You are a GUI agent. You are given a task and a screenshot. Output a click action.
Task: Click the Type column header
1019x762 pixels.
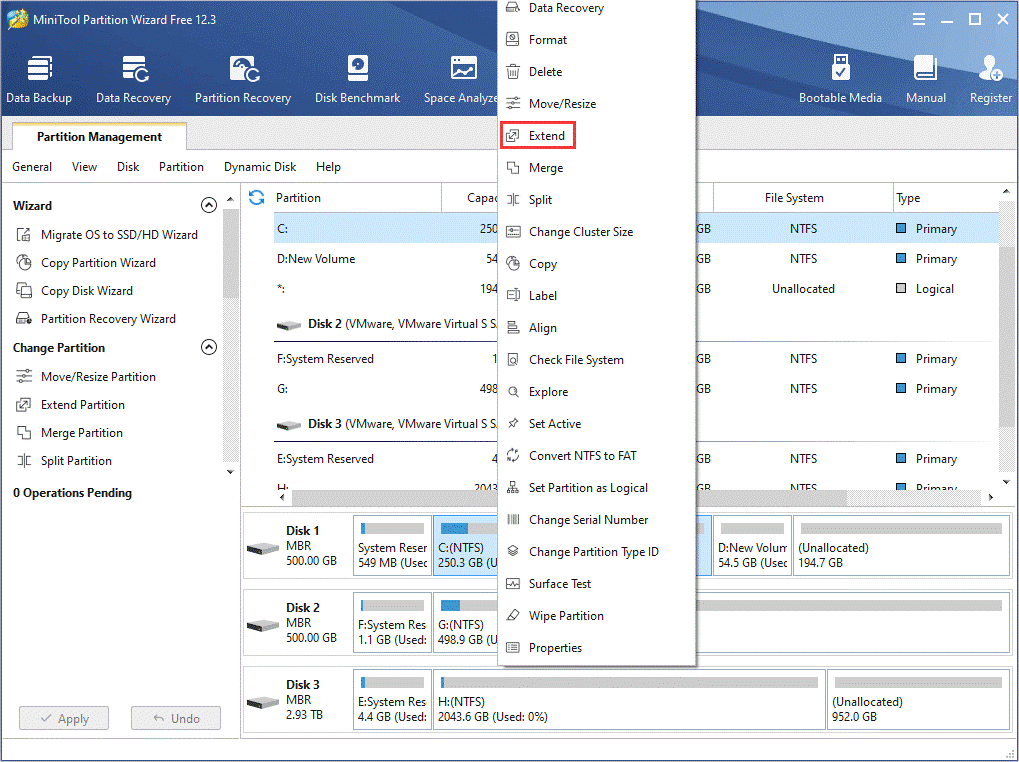tap(946, 197)
